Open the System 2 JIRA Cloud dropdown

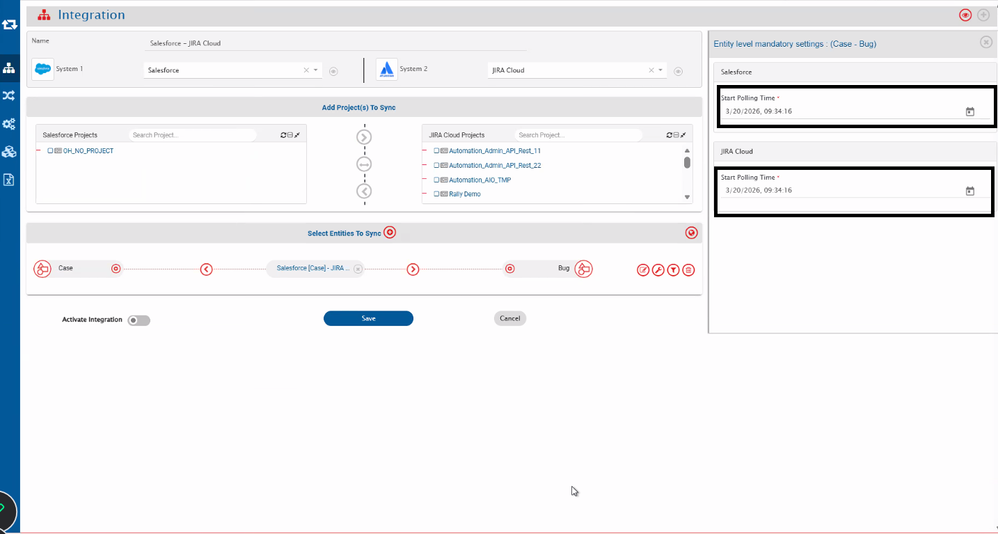tap(661, 70)
